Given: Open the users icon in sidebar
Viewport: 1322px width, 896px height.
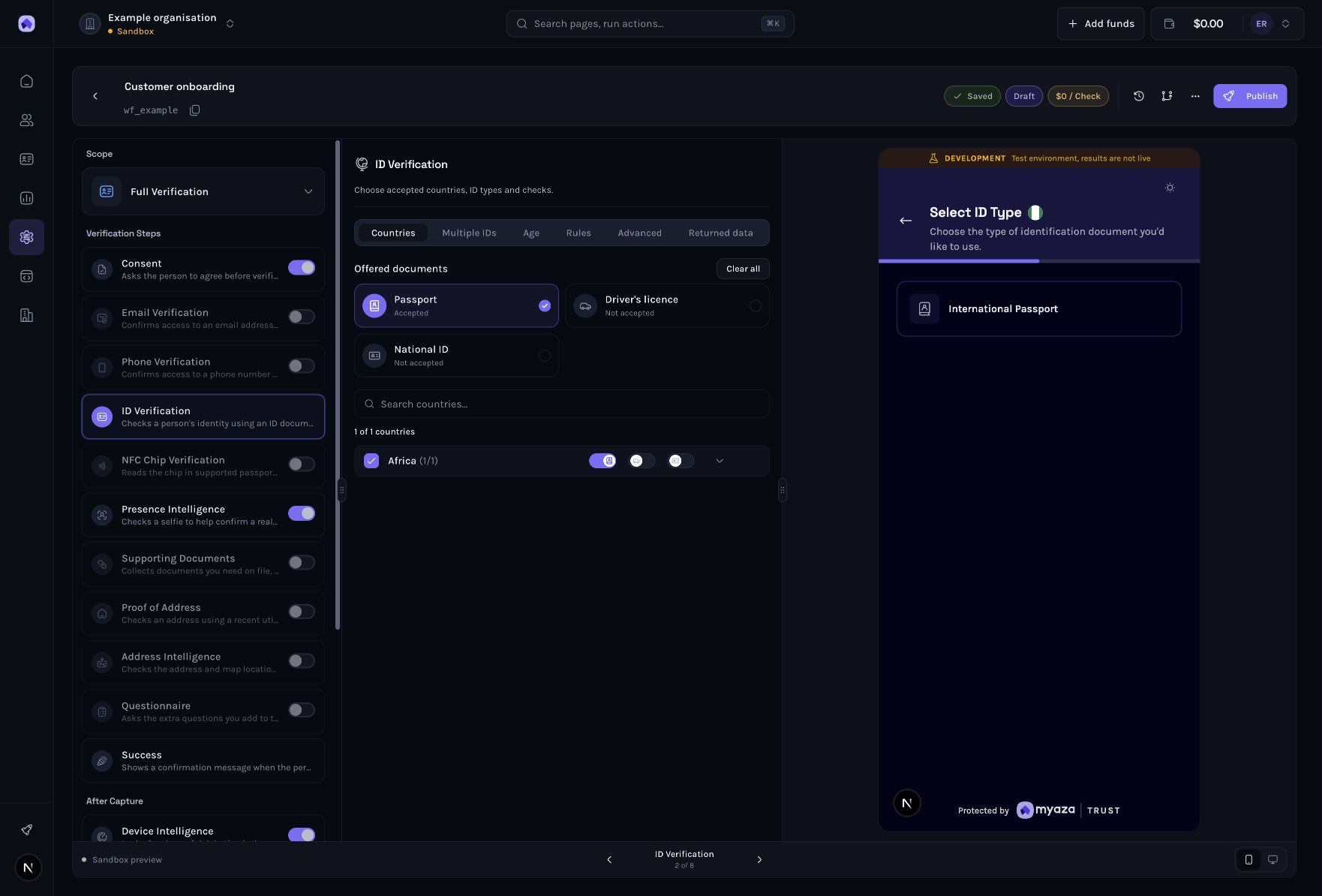Looking at the screenshot, I should [26, 120].
